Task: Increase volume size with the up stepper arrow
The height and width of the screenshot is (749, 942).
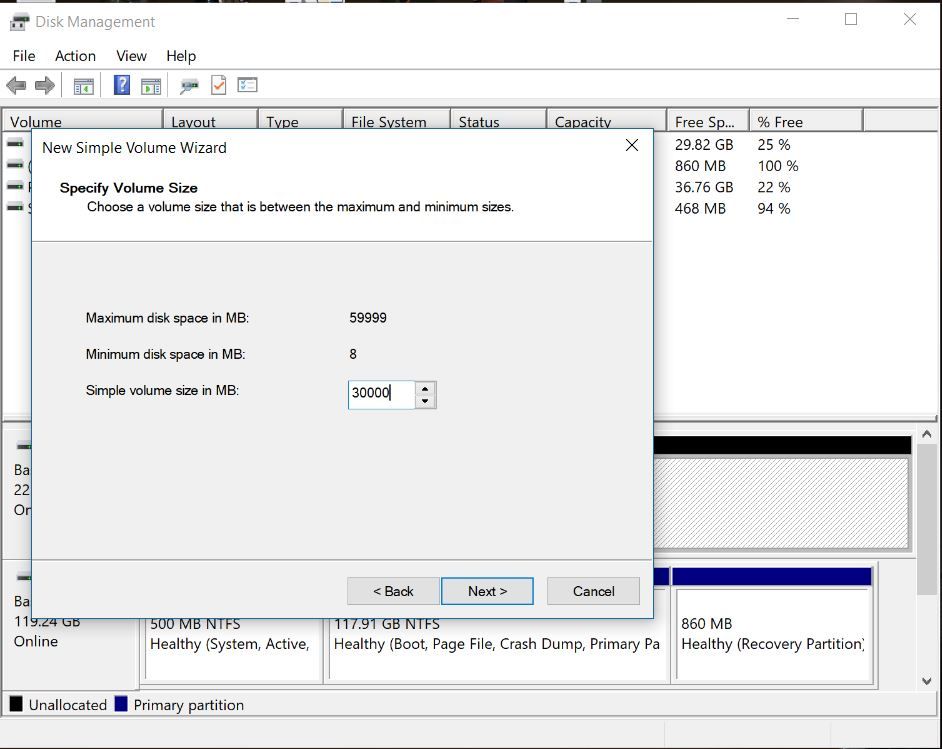Action: coord(424,388)
